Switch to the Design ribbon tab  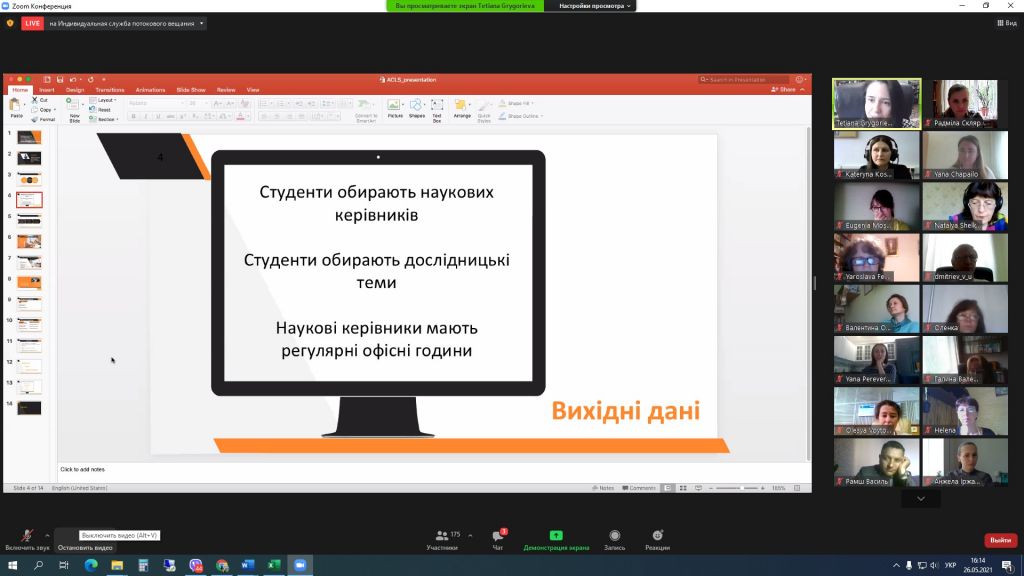[x=75, y=90]
